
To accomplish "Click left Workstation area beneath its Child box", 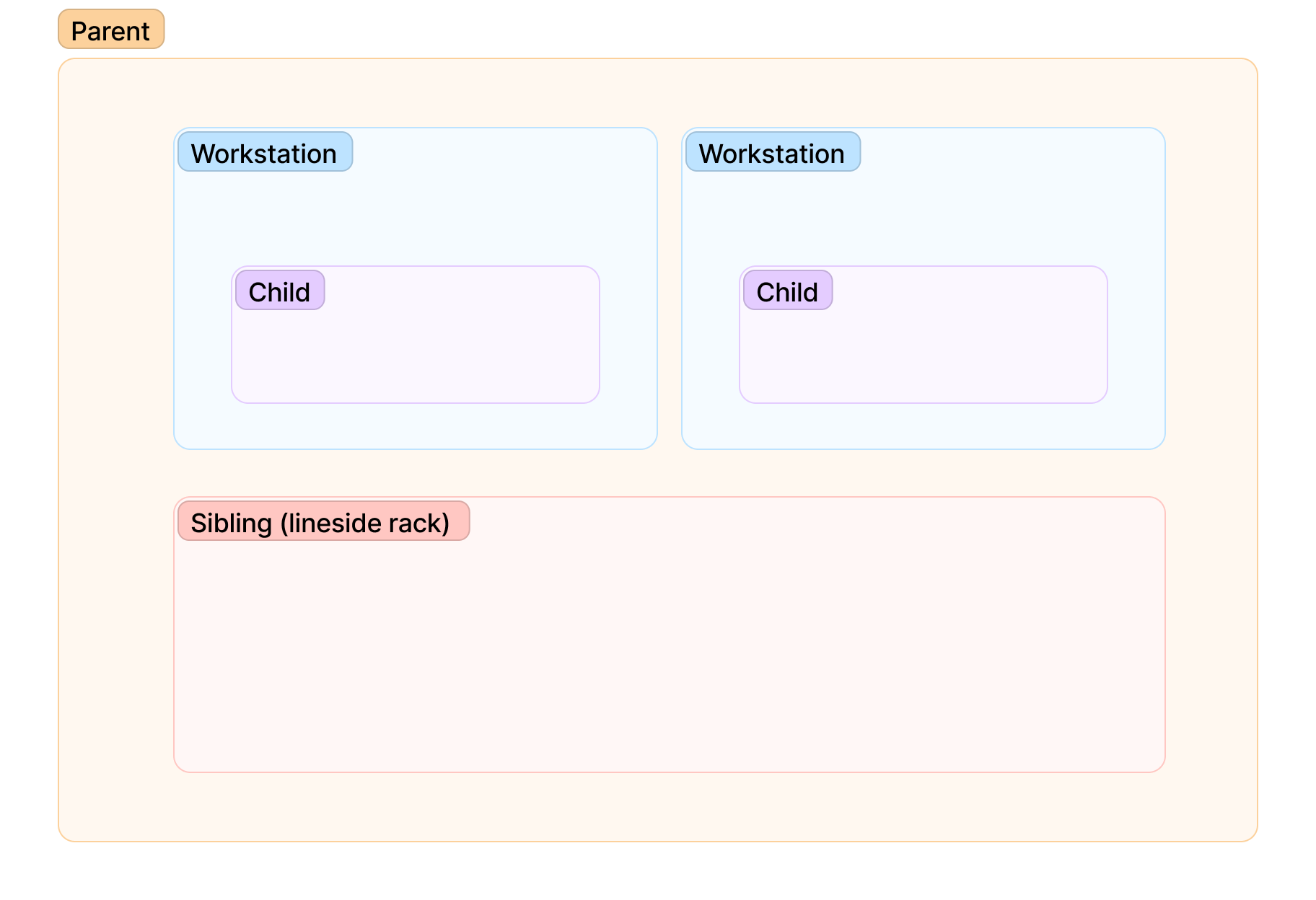I will click(416, 425).
